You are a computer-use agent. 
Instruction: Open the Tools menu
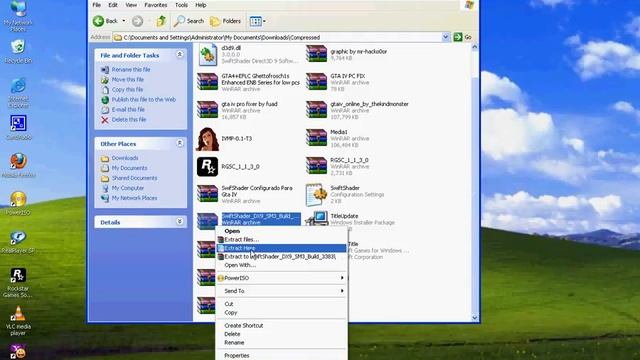[181, 5]
